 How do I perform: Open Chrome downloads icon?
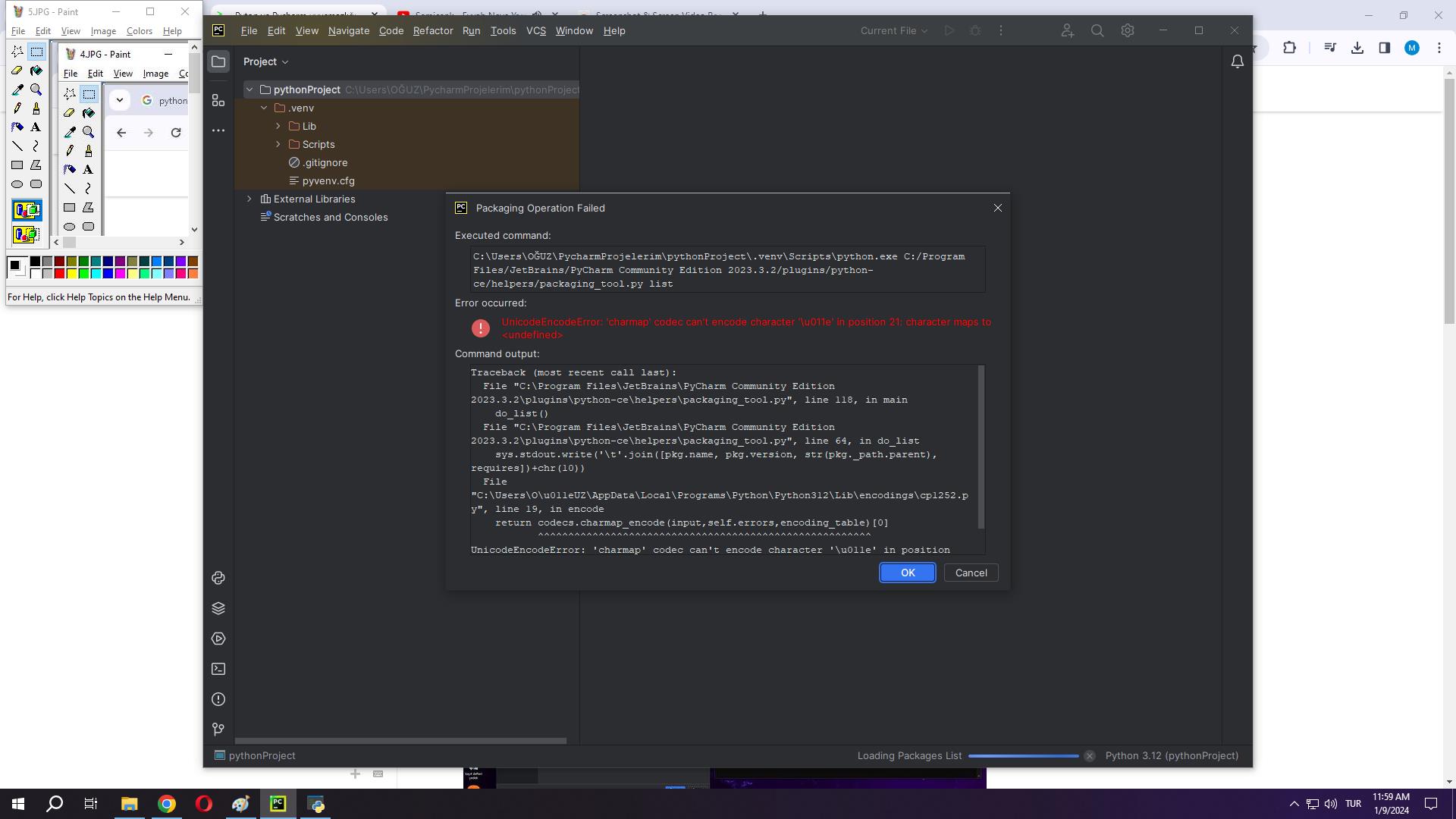click(x=1357, y=48)
